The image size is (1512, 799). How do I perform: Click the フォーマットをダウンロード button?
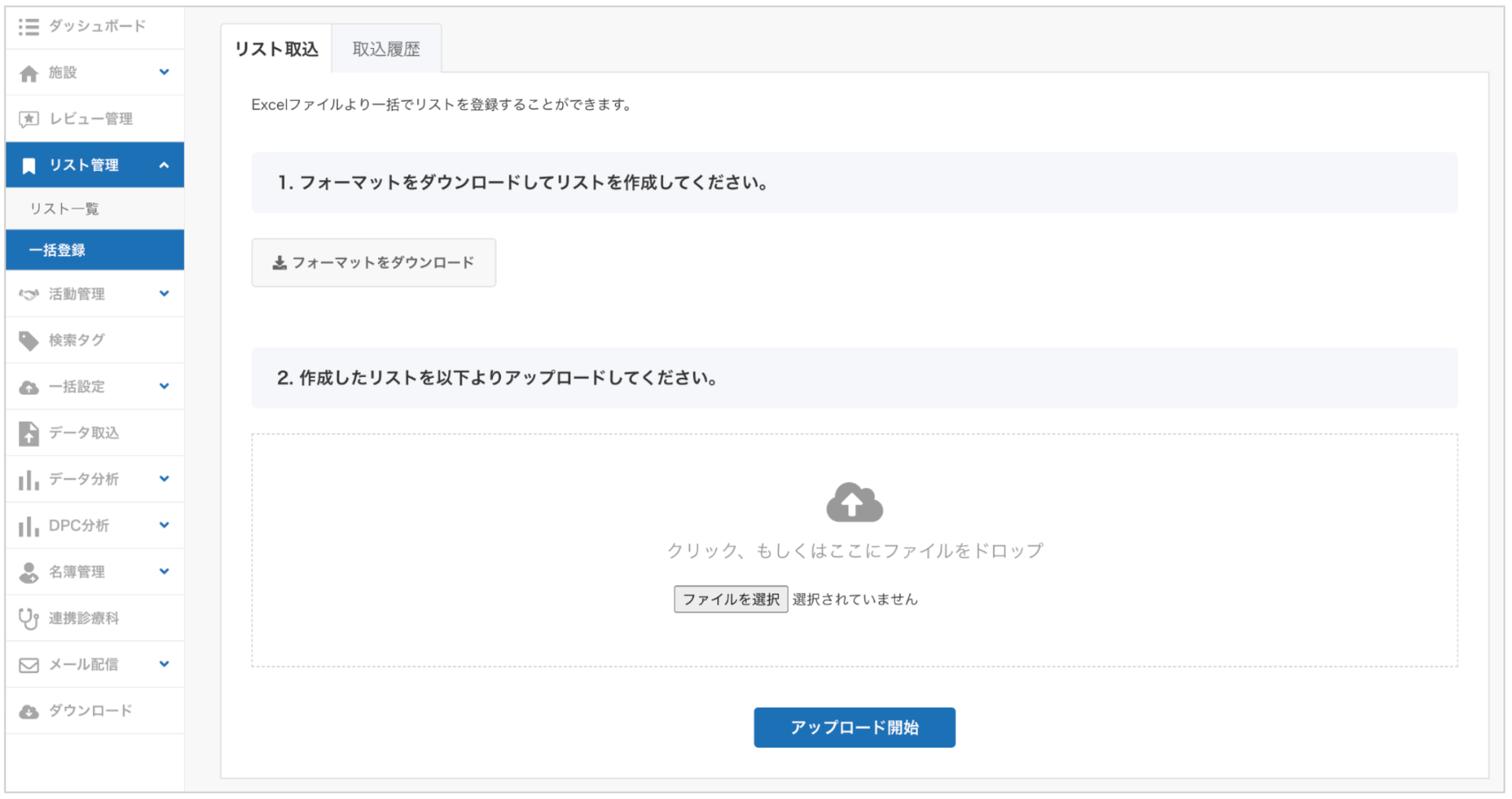(x=373, y=262)
